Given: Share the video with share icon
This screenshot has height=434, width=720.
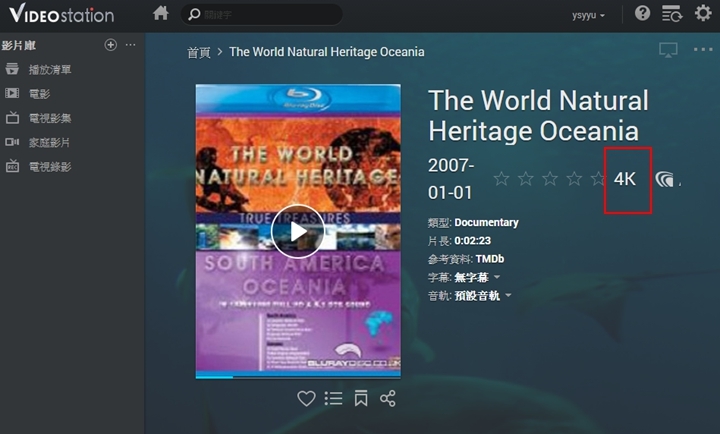Looking at the screenshot, I should coord(388,398).
